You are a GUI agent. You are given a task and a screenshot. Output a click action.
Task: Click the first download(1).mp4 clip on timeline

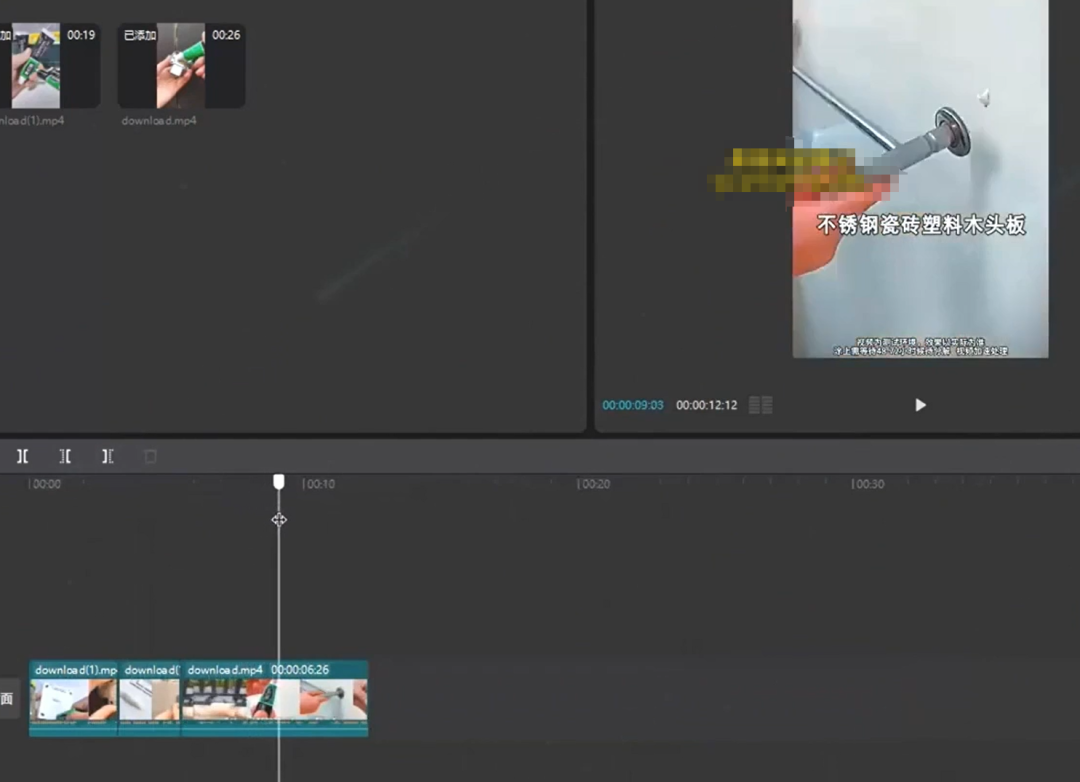[73, 699]
